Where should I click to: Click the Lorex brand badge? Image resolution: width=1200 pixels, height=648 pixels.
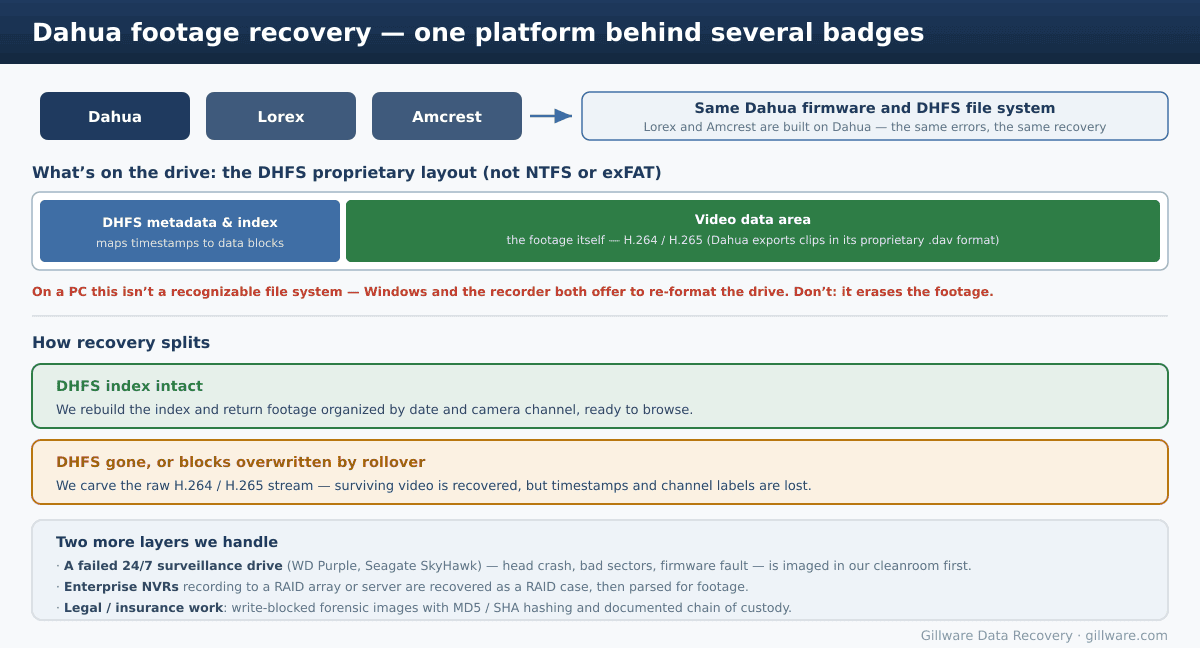click(281, 116)
